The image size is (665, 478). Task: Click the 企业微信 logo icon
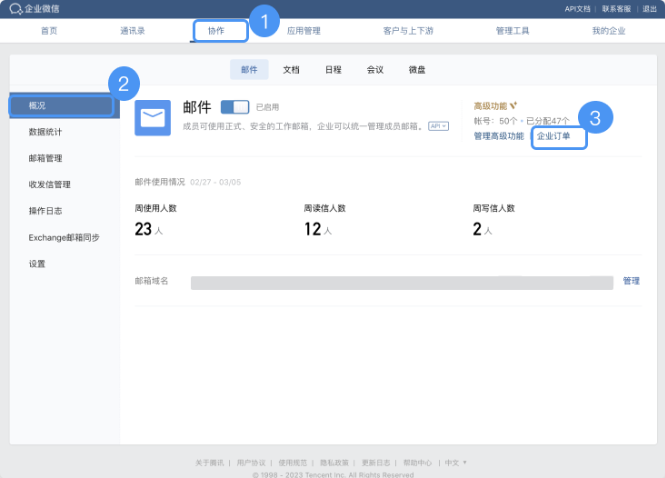pyautogui.click(x=15, y=8)
